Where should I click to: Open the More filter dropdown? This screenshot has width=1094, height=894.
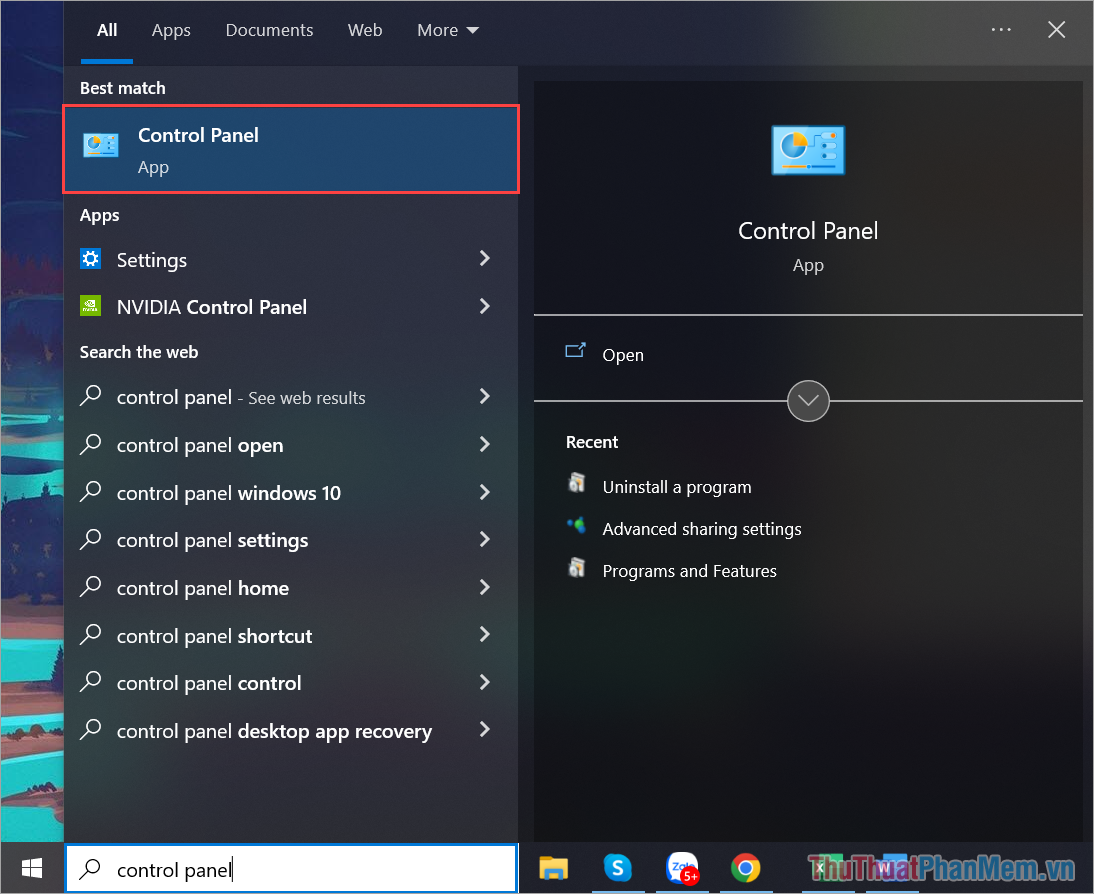(448, 30)
